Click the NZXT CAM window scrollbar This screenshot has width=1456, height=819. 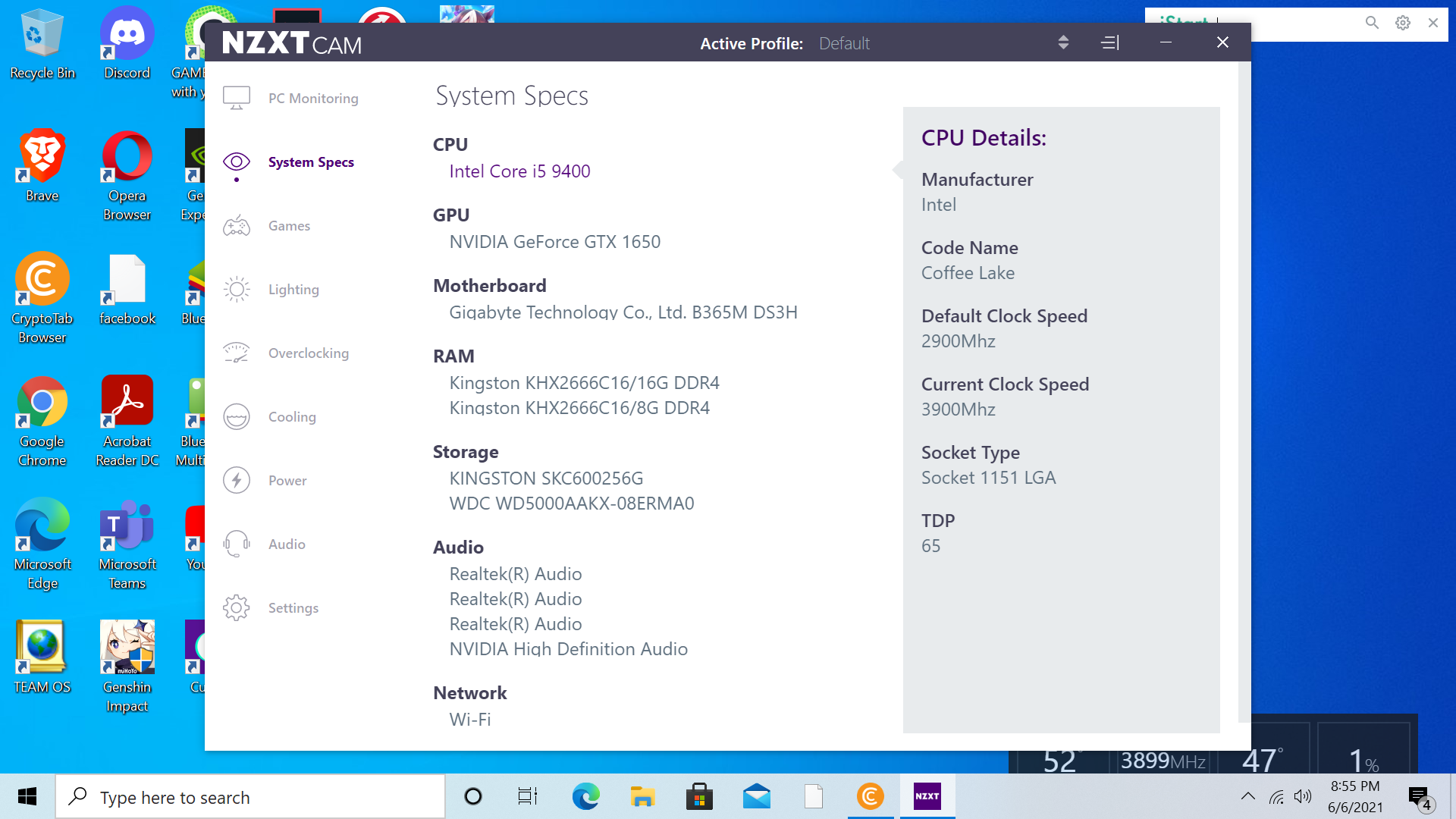(x=1244, y=391)
